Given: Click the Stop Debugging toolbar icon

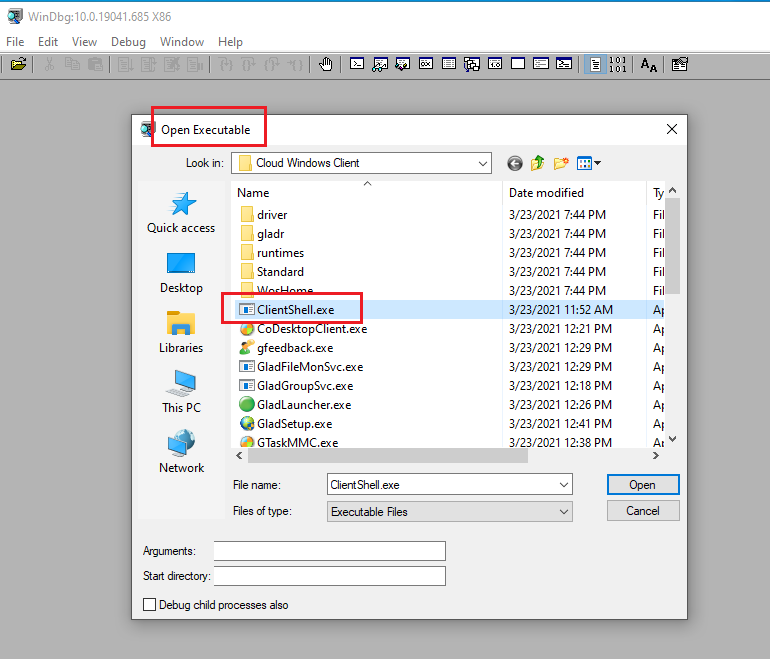Looking at the screenshot, I should (171, 64).
